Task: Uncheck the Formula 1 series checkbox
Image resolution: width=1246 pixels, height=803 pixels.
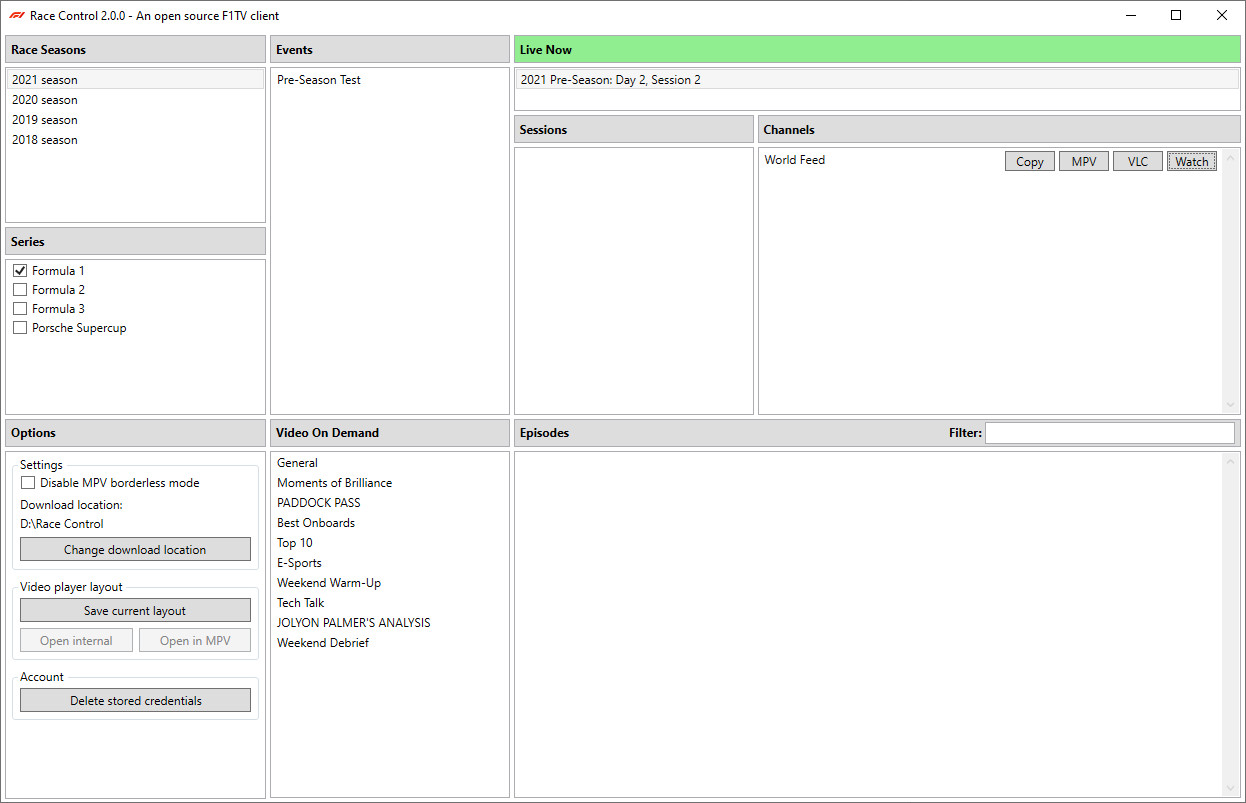Action: click(20, 271)
